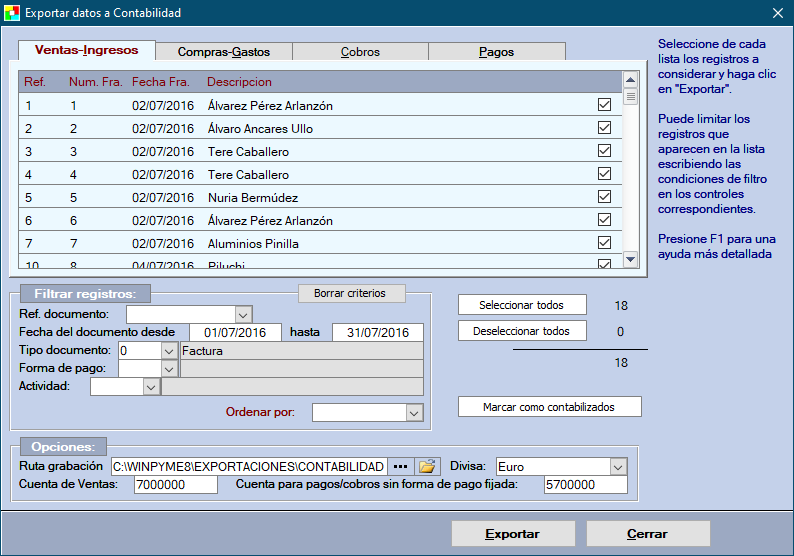Uncheck the checkbox for Nuria Bermúdez row
794x556 pixels.
pos(604,197)
